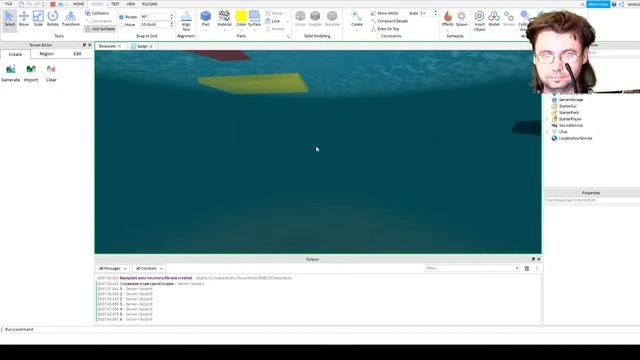Open the Effects gameplay menu
Viewport: 640px width, 360px height.
click(x=448, y=19)
